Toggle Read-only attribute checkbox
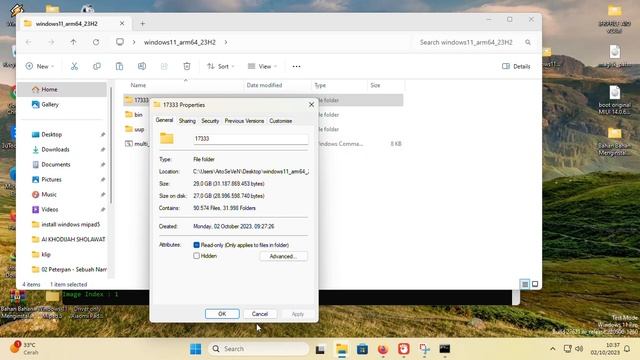Viewport: 640px width, 360px height. click(196, 245)
